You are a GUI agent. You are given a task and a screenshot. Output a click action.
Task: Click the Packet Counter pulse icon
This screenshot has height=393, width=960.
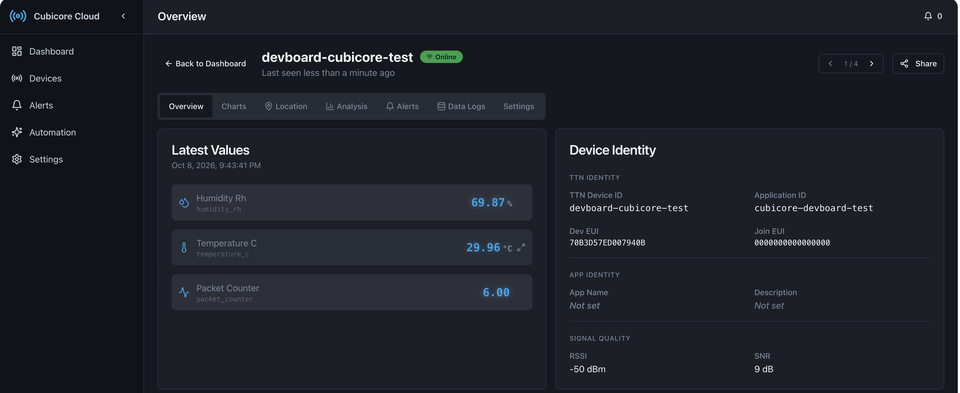[x=184, y=293]
